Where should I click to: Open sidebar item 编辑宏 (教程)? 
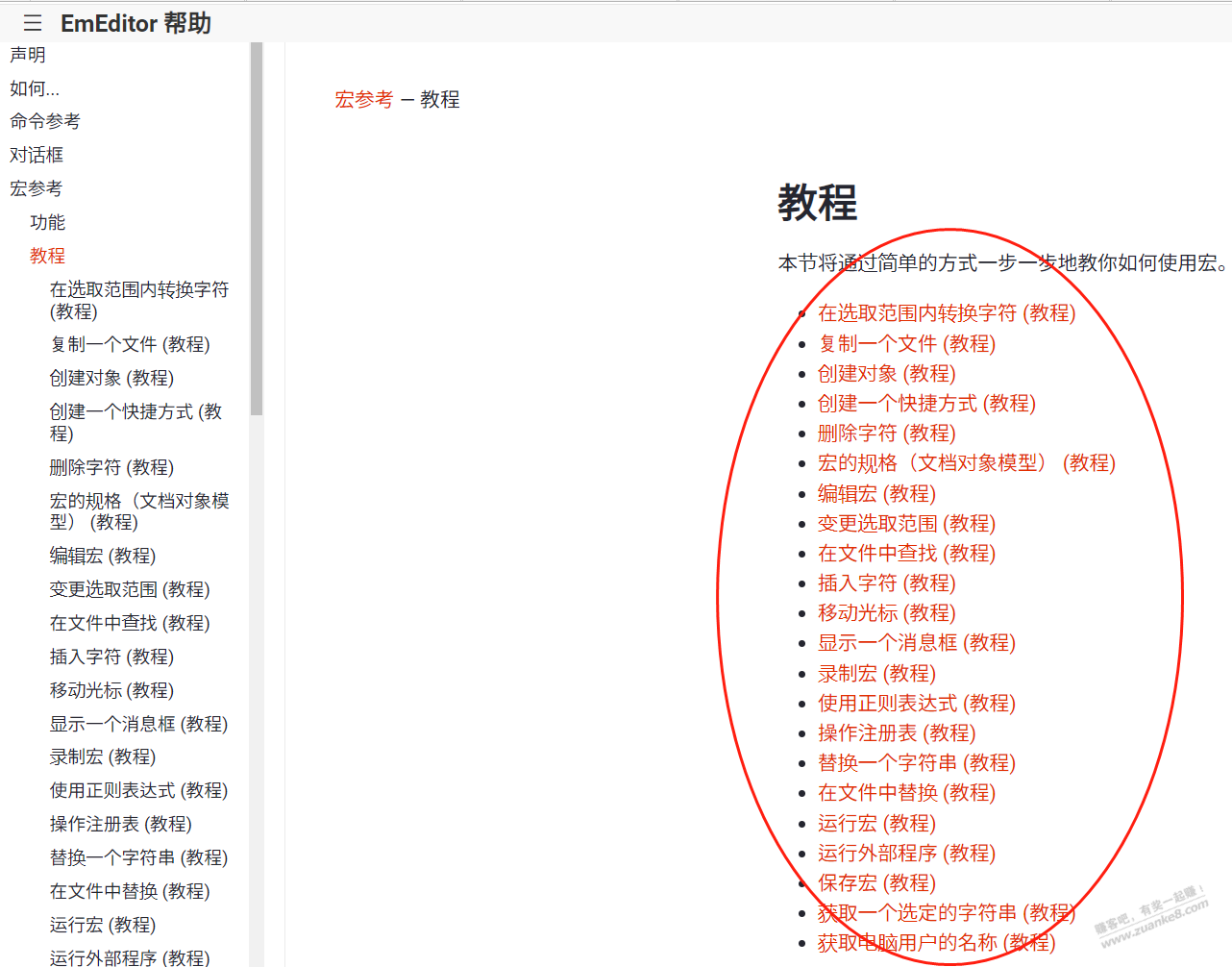[x=103, y=556]
